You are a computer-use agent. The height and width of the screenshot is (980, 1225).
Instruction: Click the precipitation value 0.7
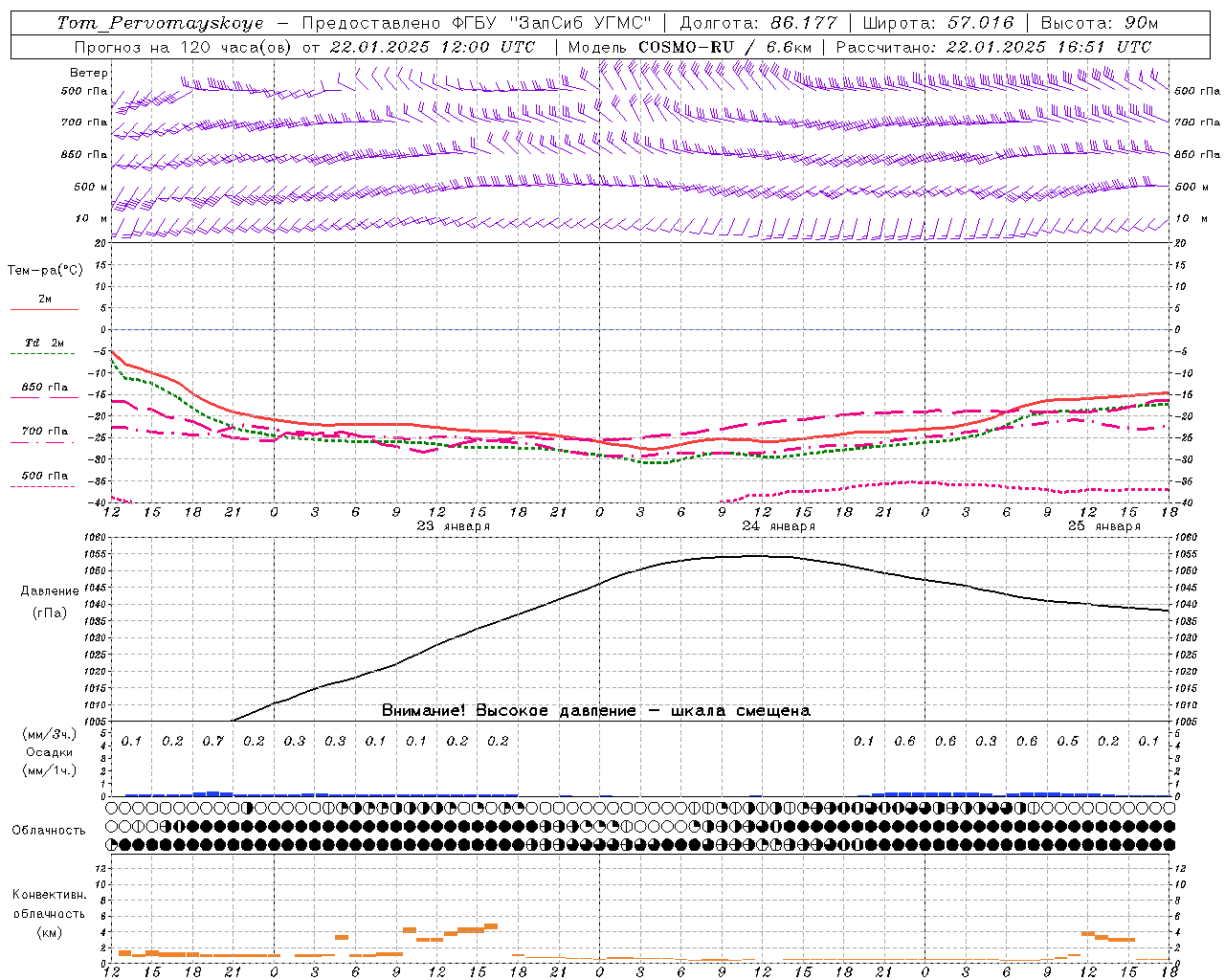(x=213, y=741)
